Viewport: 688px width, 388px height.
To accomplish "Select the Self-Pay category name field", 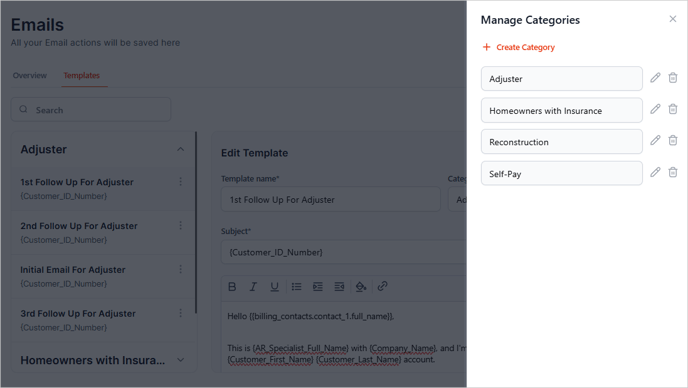I will coord(562,173).
